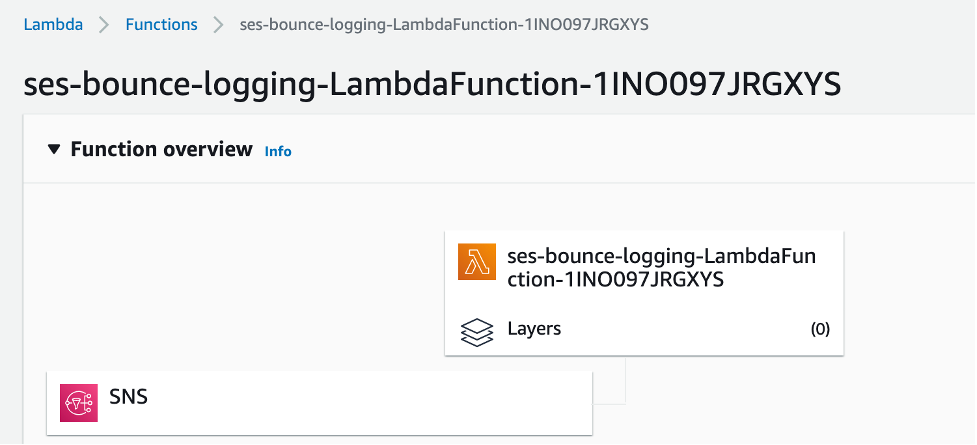Collapse the Function overview section triangle
977x445 pixels.
tap(54, 150)
